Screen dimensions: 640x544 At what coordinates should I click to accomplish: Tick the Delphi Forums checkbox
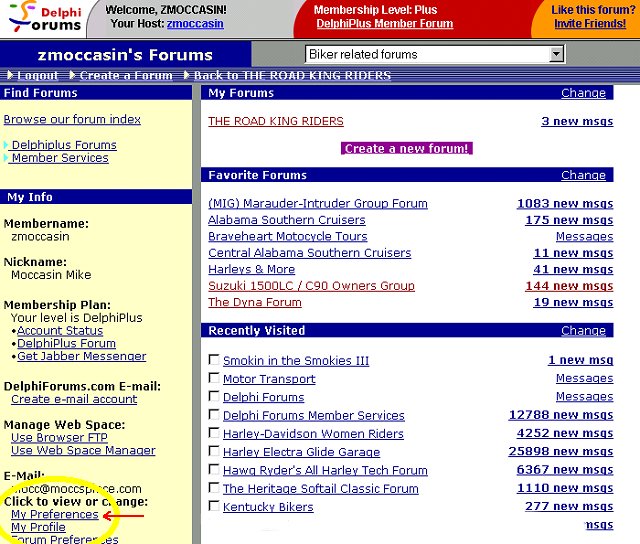point(213,396)
